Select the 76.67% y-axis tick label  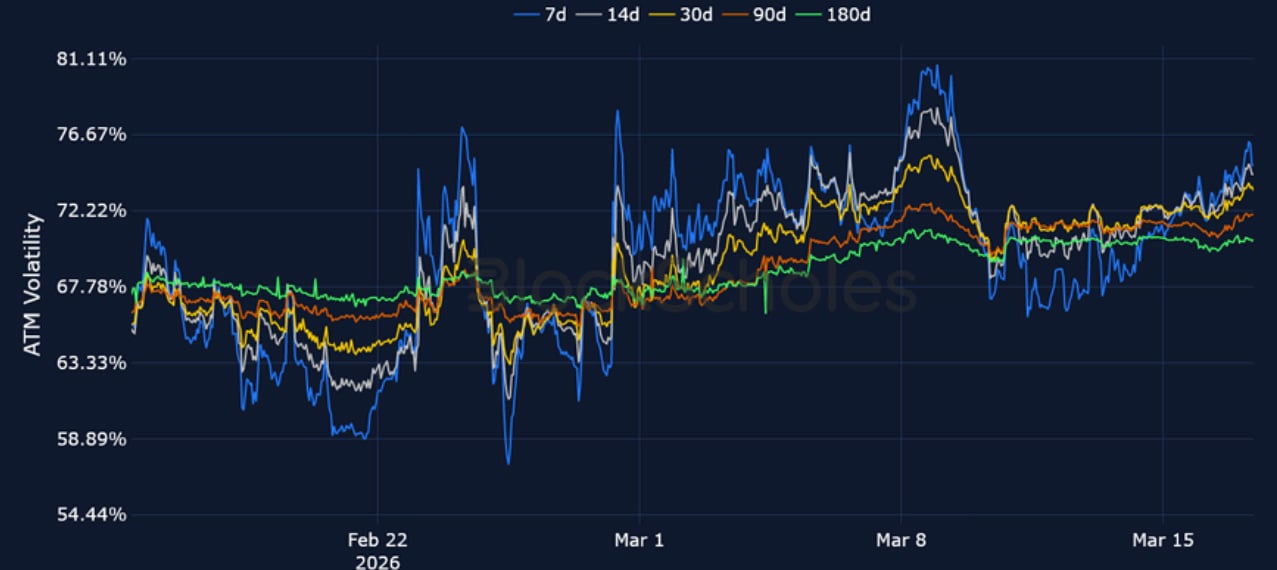click(93, 135)
